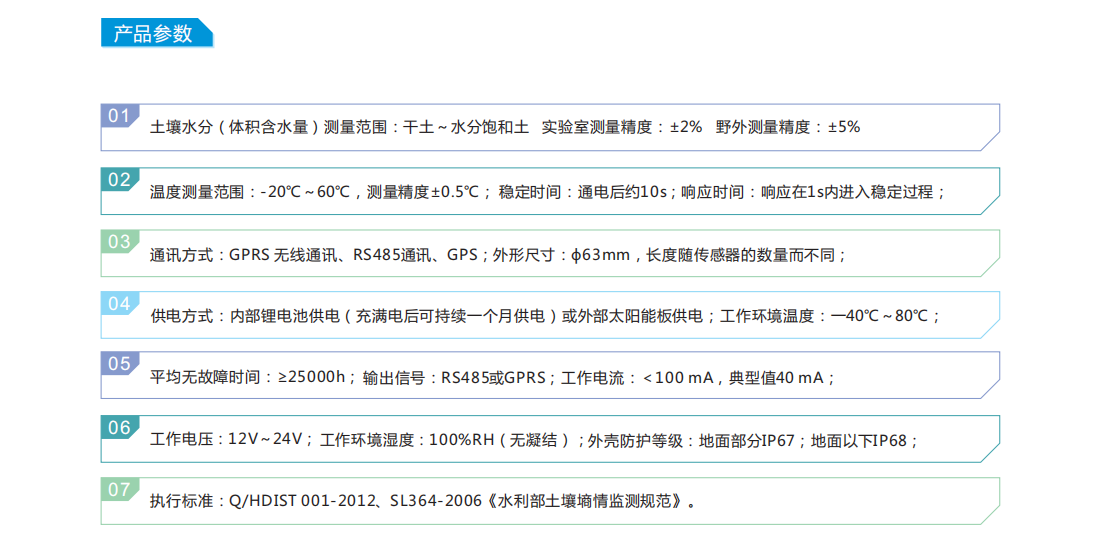
Task: Click the 02 teal number badge
Action: coord(119,180)
